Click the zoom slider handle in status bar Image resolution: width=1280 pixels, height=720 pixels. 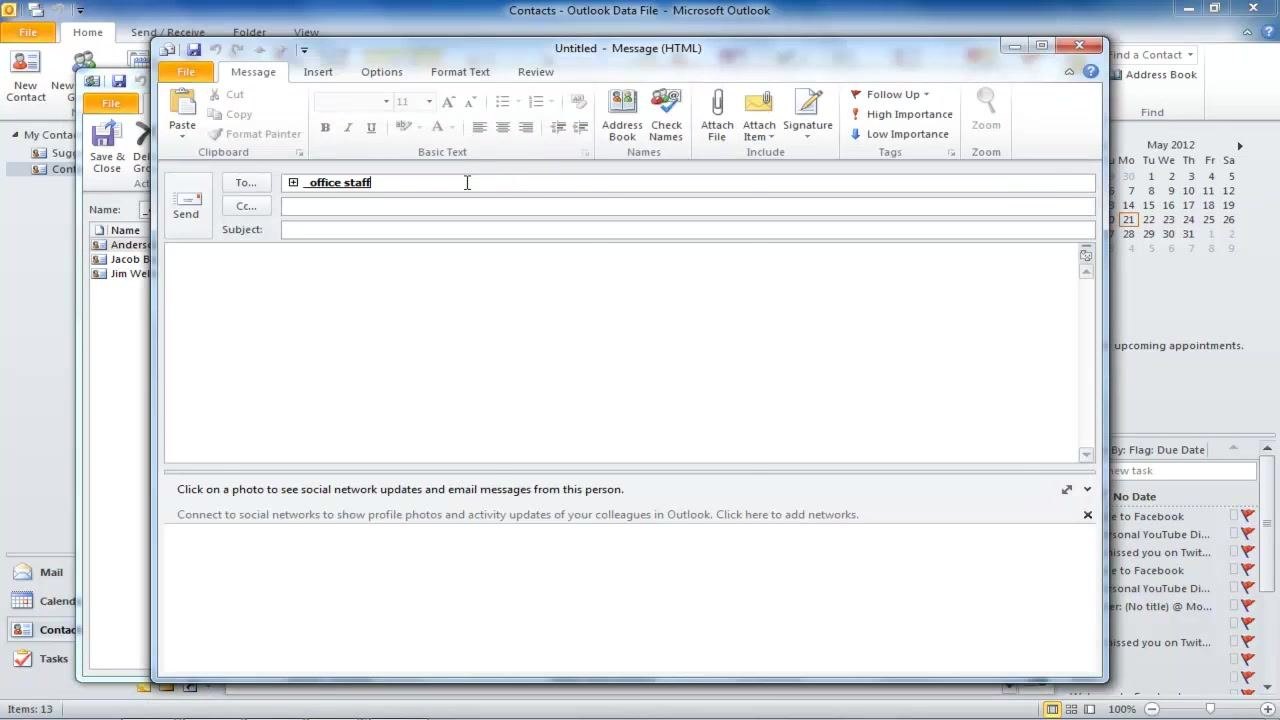(1210, 709)
